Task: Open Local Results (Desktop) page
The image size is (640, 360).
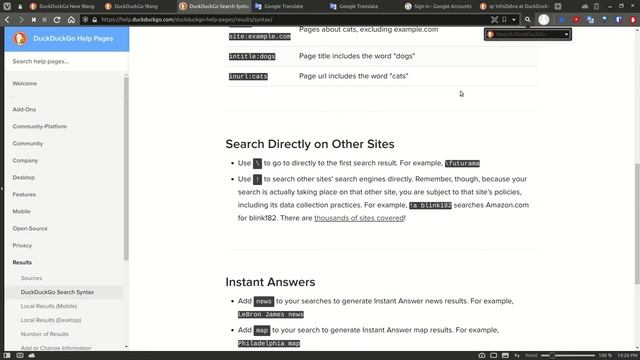Action: pos(51,320)
